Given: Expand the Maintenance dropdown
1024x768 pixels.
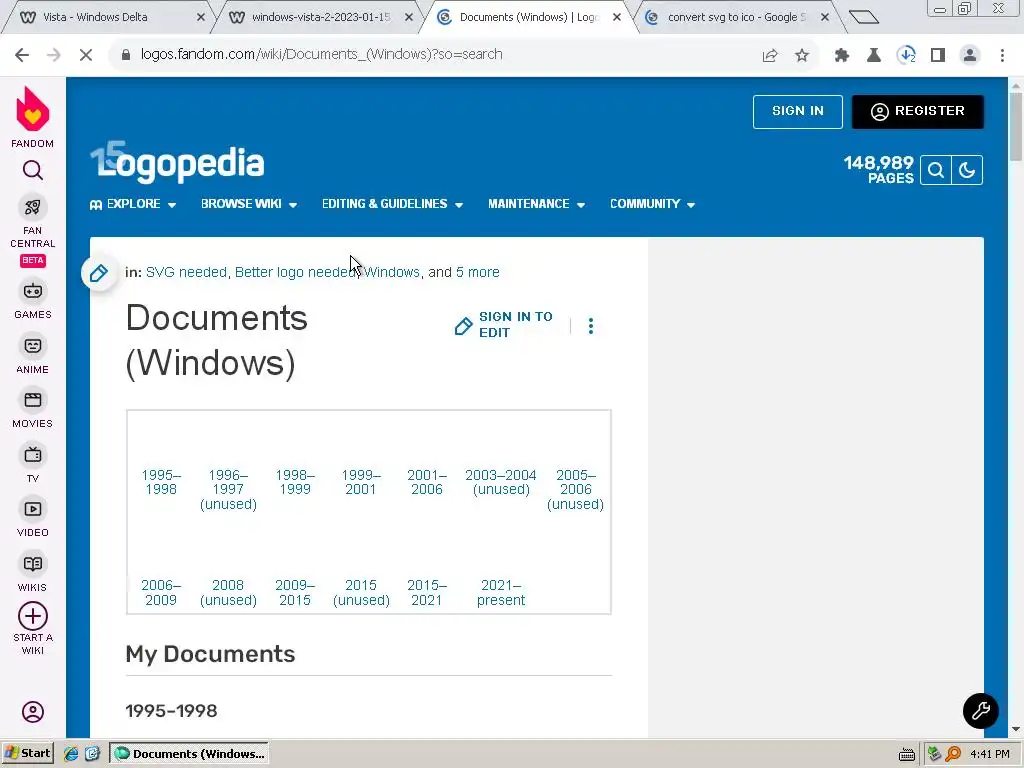Looking at the screenshot, I should coord(536,204).
